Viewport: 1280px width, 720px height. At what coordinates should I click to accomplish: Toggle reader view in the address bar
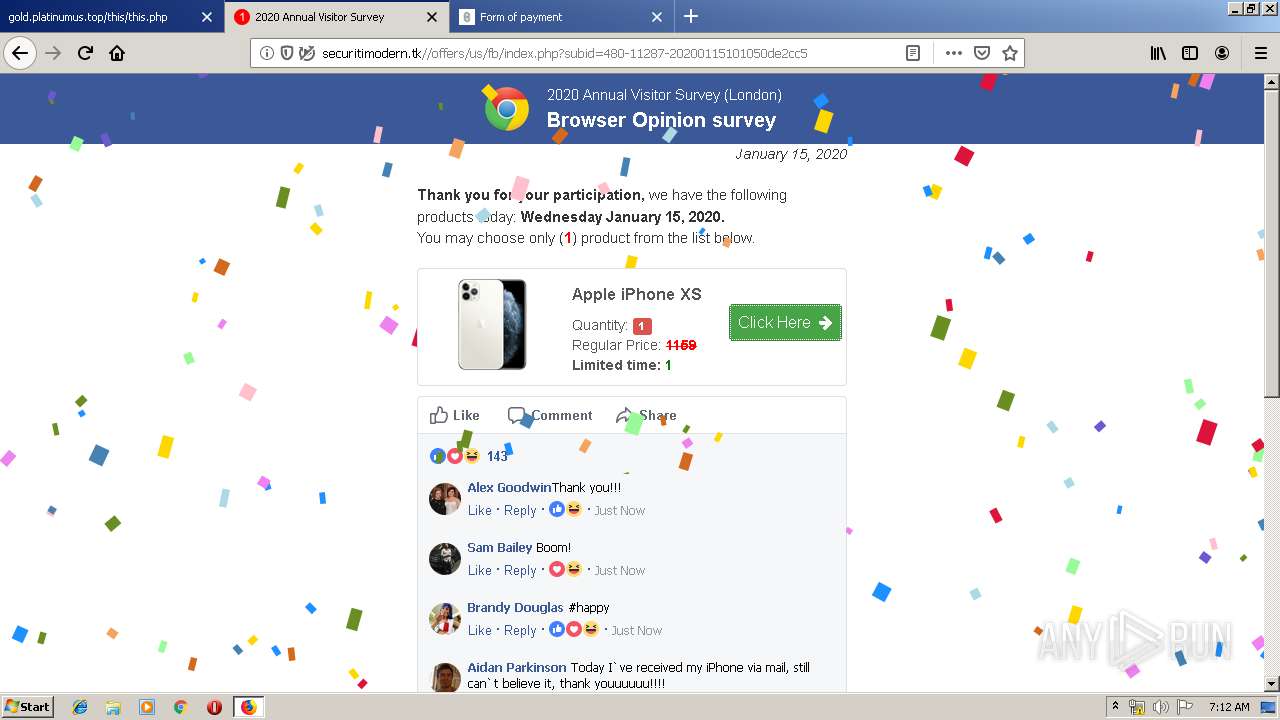912,53
